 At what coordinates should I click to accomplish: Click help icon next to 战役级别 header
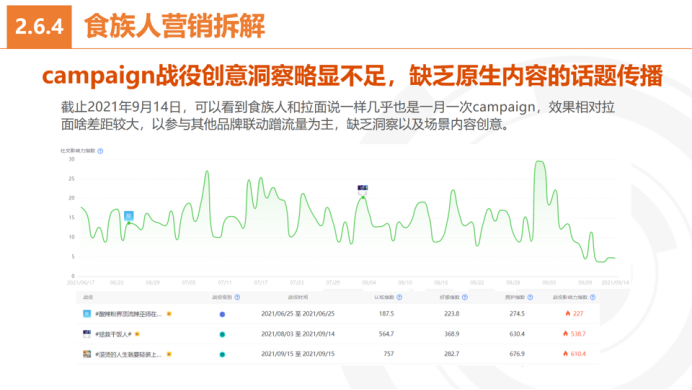point(237,297)
